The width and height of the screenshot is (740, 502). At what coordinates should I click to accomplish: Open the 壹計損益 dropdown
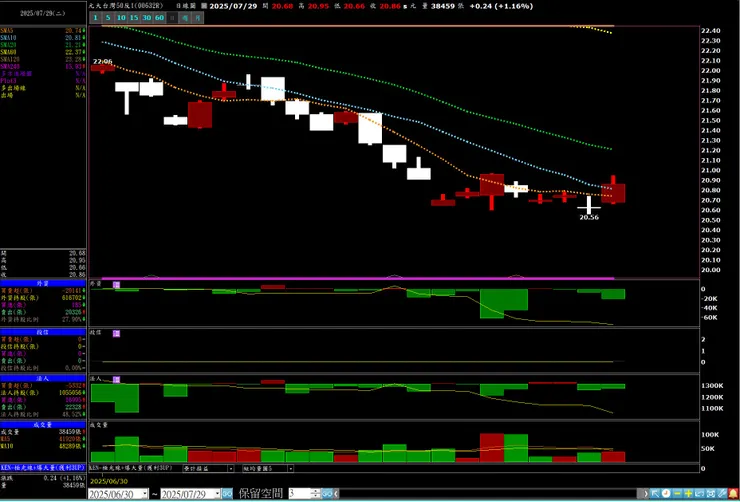(x=231, y=469)
